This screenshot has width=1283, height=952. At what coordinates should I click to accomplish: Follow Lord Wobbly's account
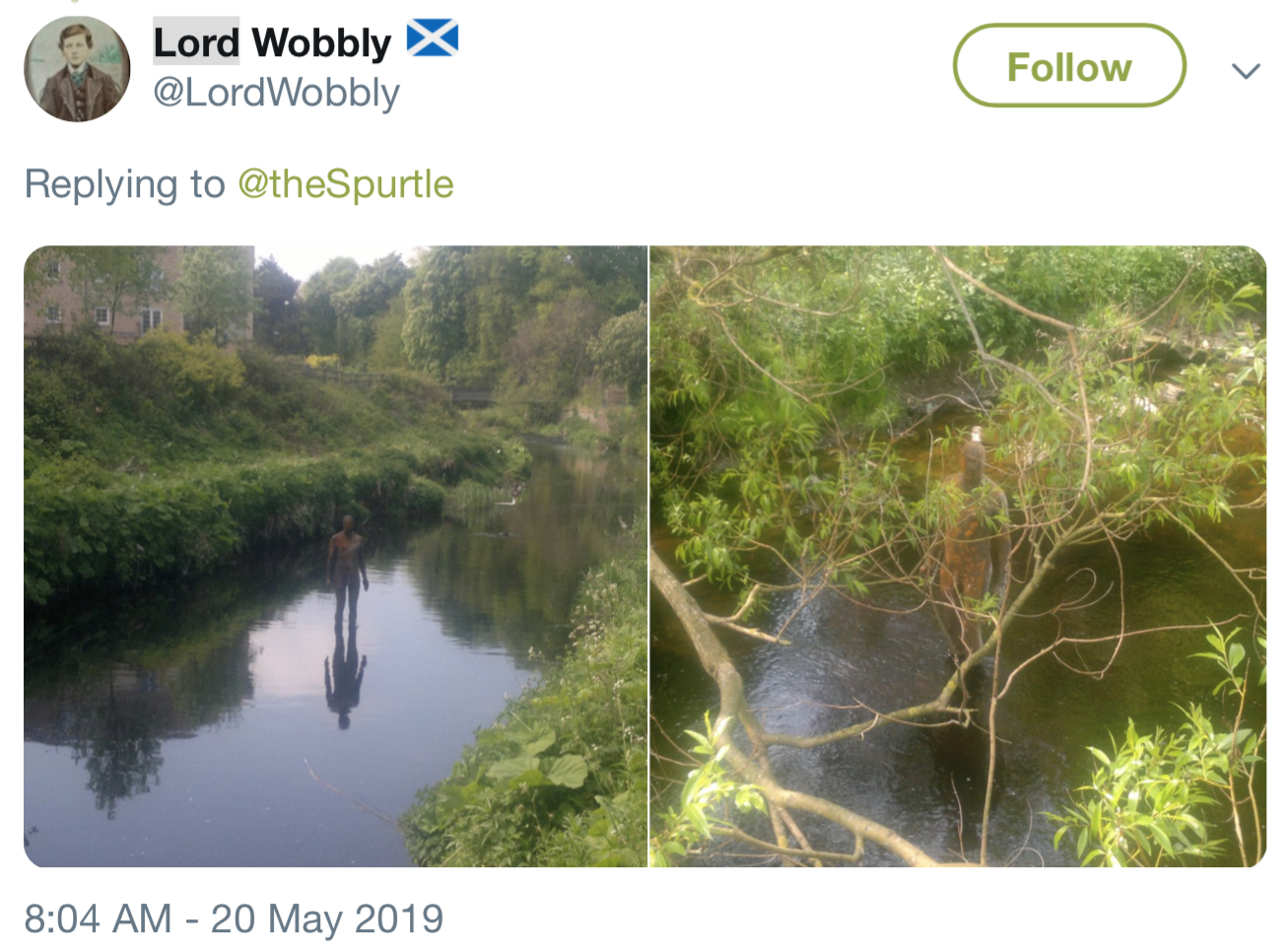click(1069, 66)
